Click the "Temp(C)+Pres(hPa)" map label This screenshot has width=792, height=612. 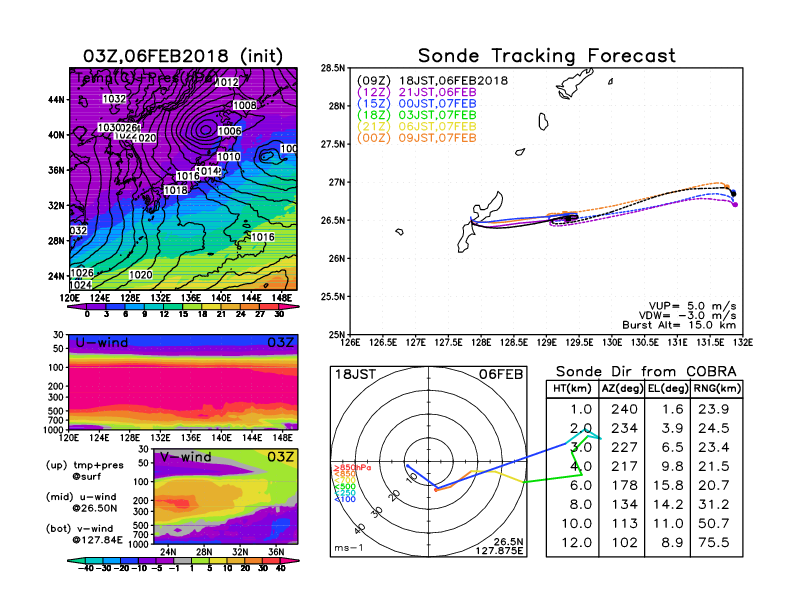click(145, 78)
